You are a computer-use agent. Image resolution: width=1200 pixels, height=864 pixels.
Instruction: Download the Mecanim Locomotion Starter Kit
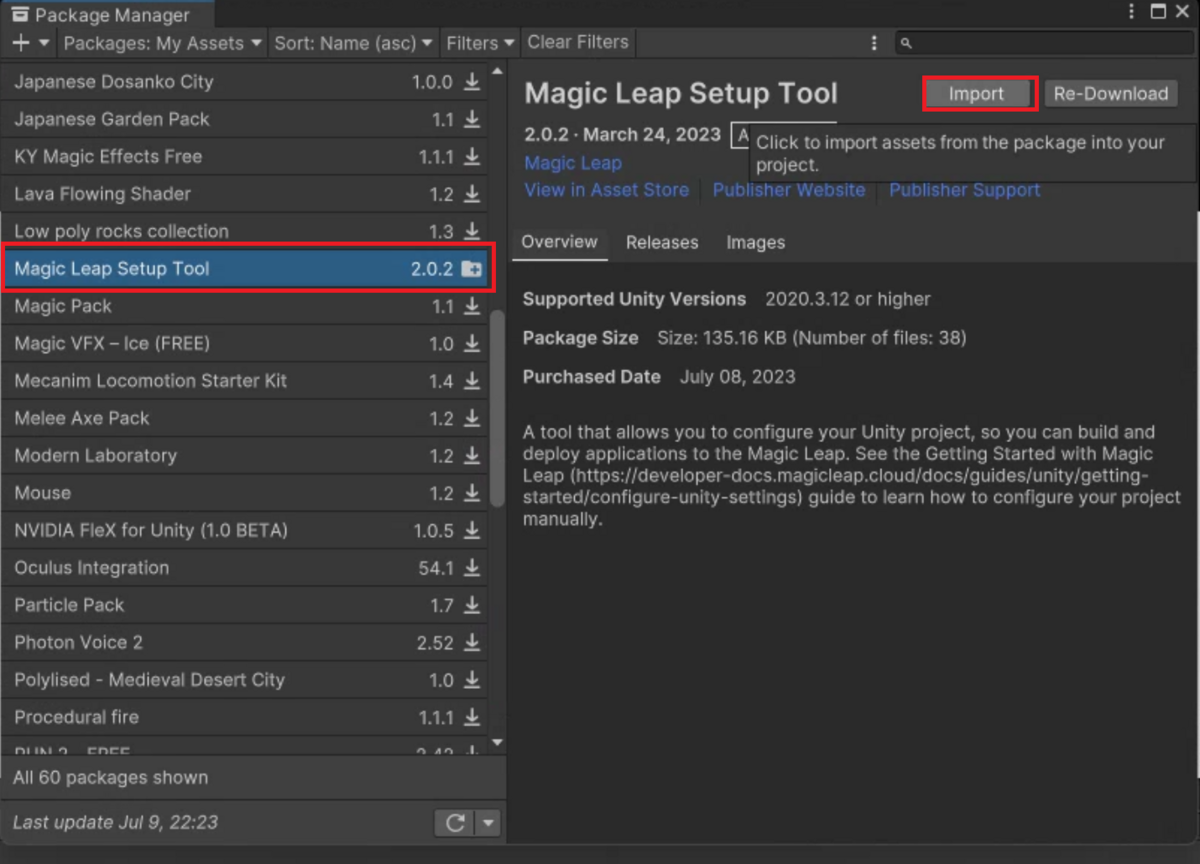click(x=471, y=381)
